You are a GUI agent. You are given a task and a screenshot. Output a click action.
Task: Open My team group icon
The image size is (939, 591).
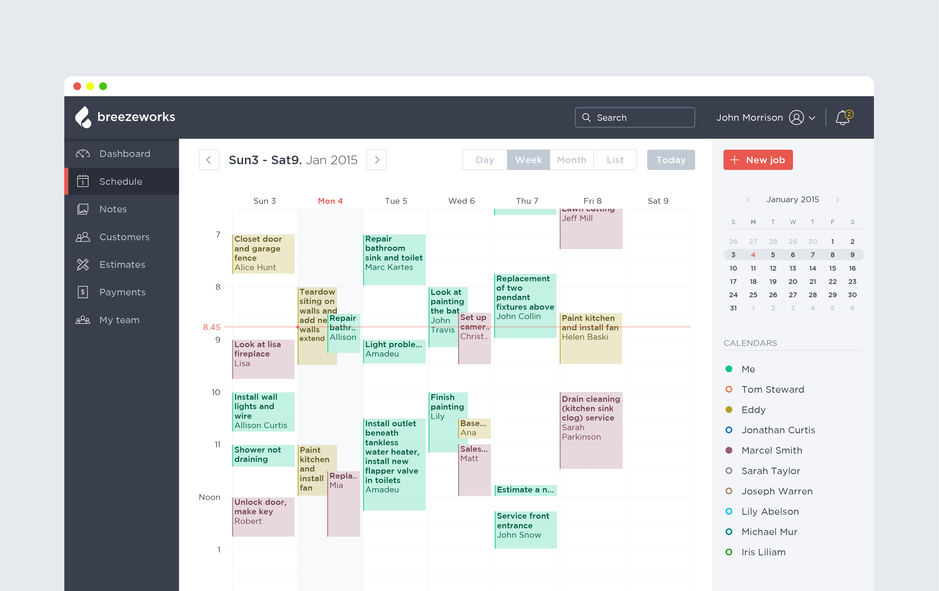(x=83, y=320)
